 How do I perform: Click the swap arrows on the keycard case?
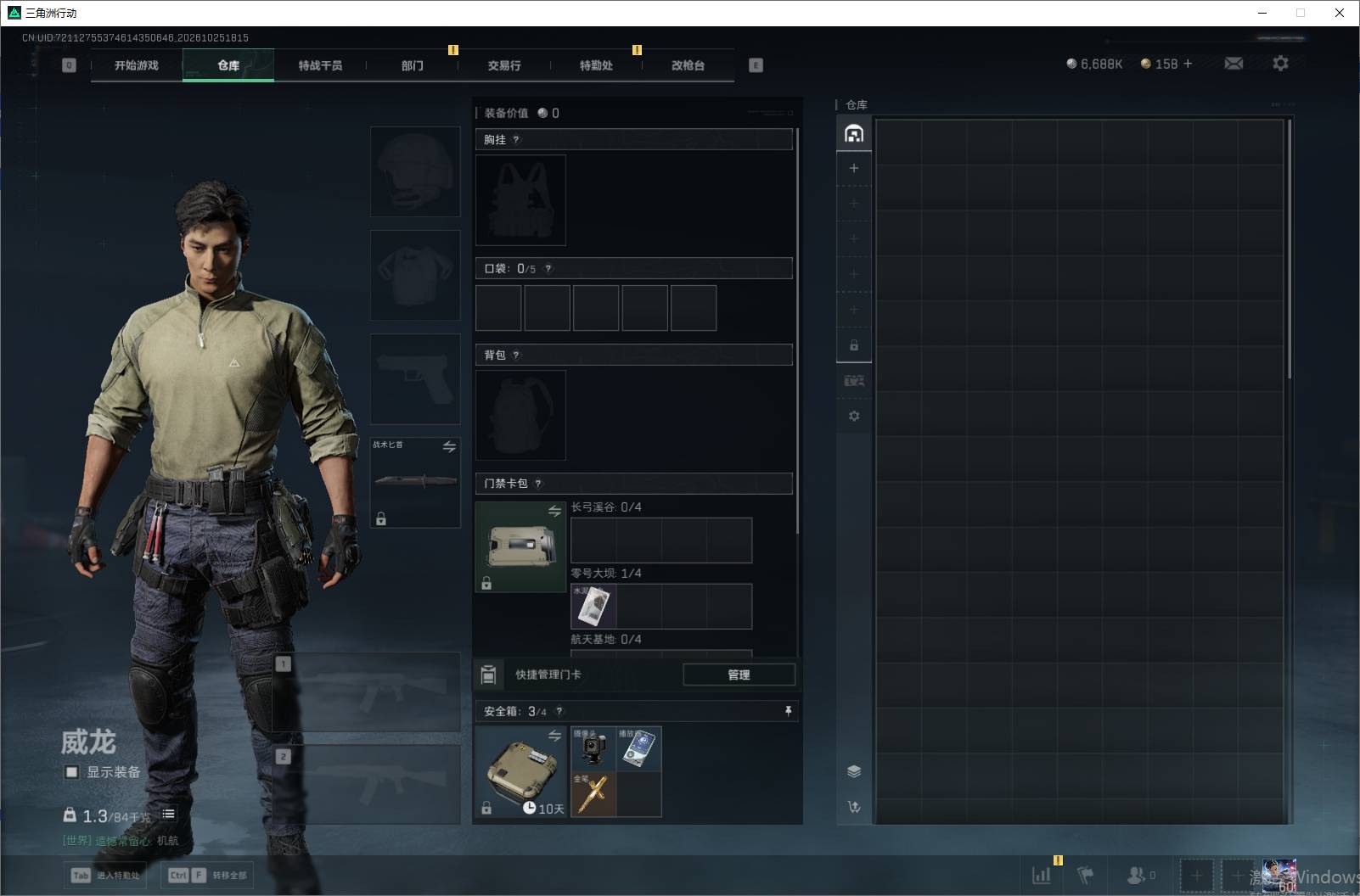pos(554,511)
